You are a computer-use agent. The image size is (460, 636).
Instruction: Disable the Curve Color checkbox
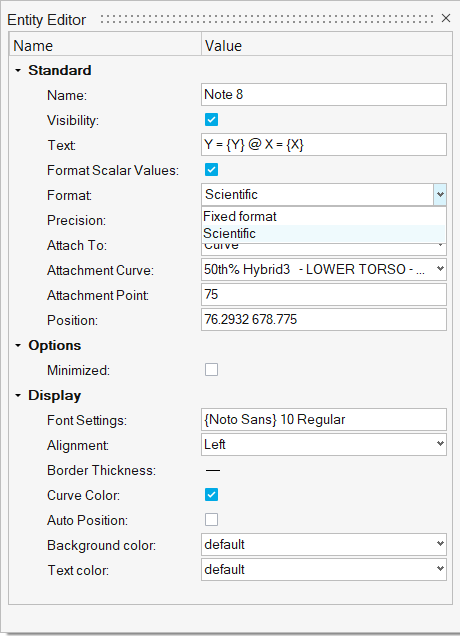point(211,494)
